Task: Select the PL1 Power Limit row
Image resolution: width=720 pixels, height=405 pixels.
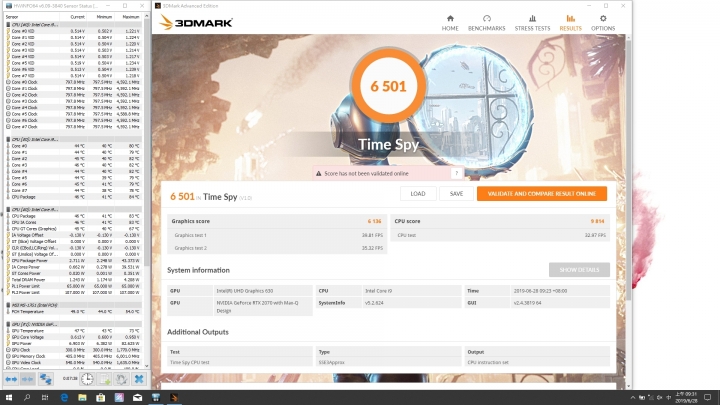Action: [x=73, y=286]
